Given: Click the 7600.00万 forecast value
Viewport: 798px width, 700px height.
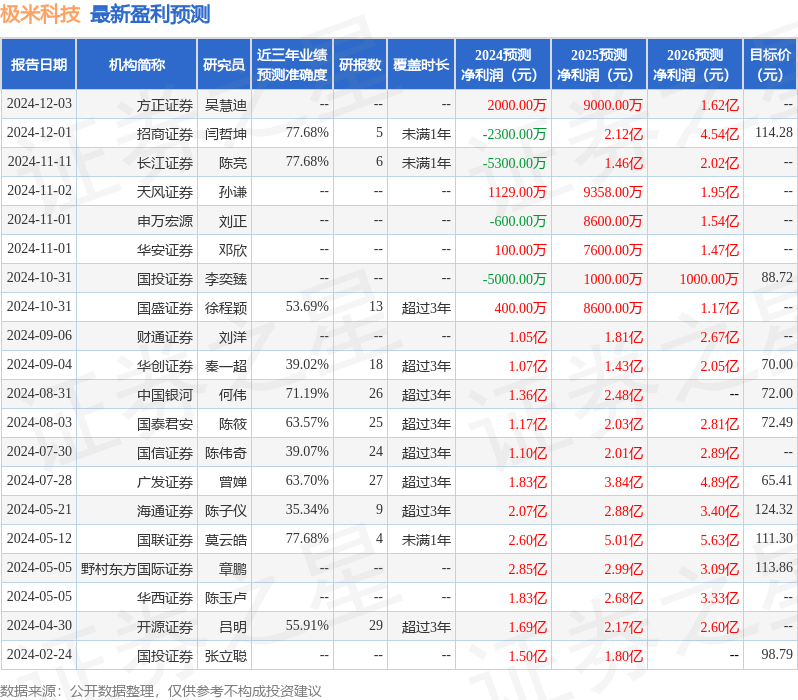Looking at the screenshot, I should point(613,250).
